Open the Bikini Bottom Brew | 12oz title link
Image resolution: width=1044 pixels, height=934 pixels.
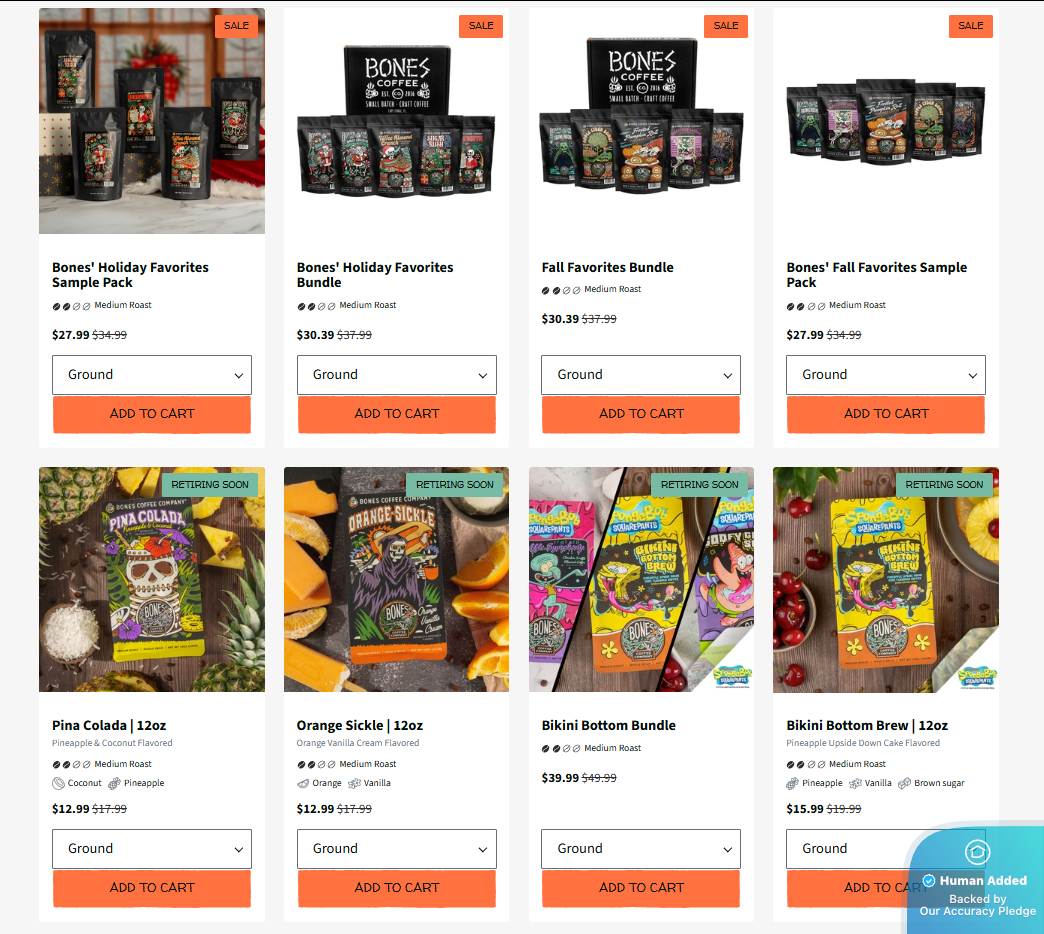[x=867, y=726]
